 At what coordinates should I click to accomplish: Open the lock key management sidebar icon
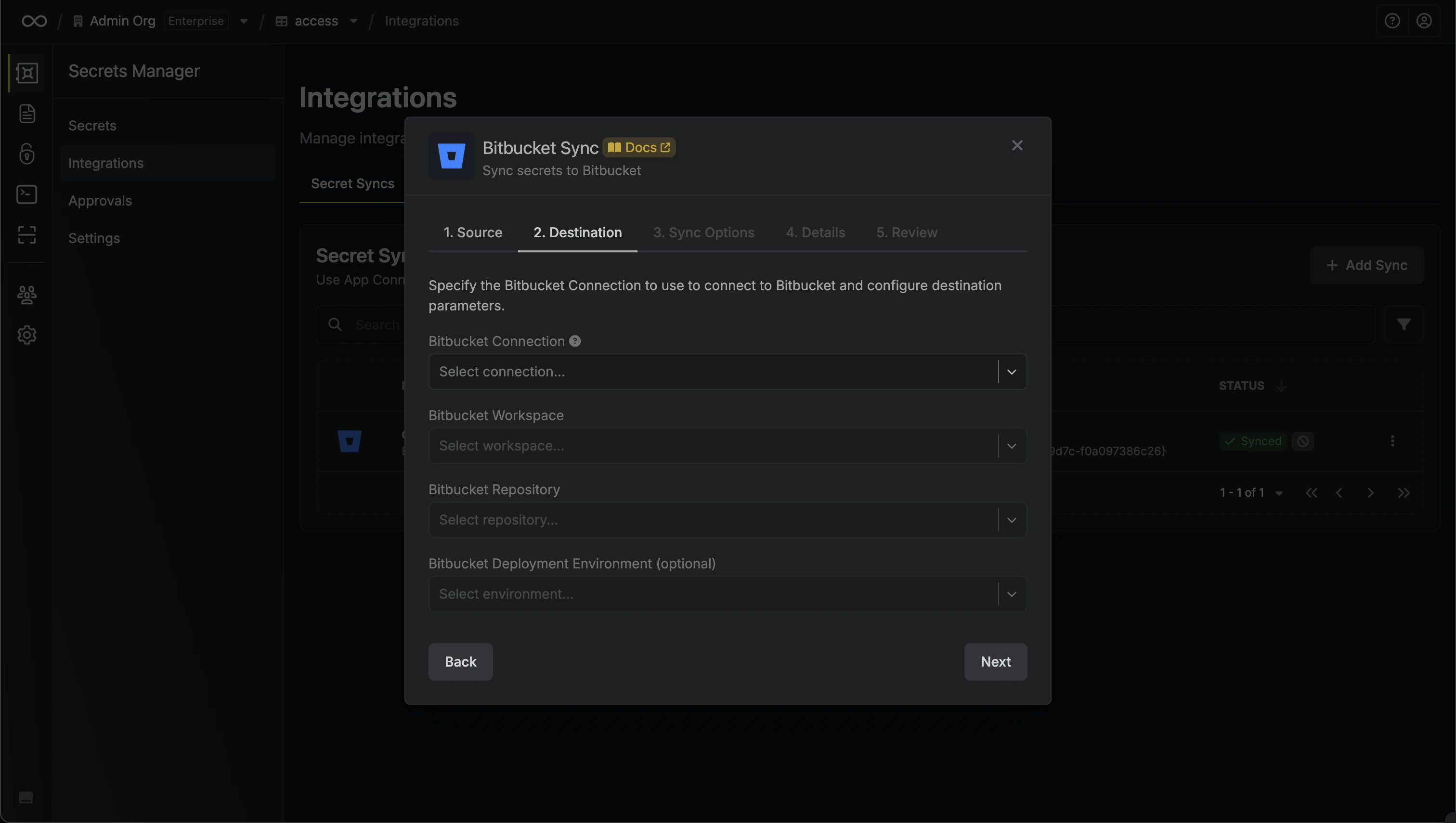coord(26,154)
